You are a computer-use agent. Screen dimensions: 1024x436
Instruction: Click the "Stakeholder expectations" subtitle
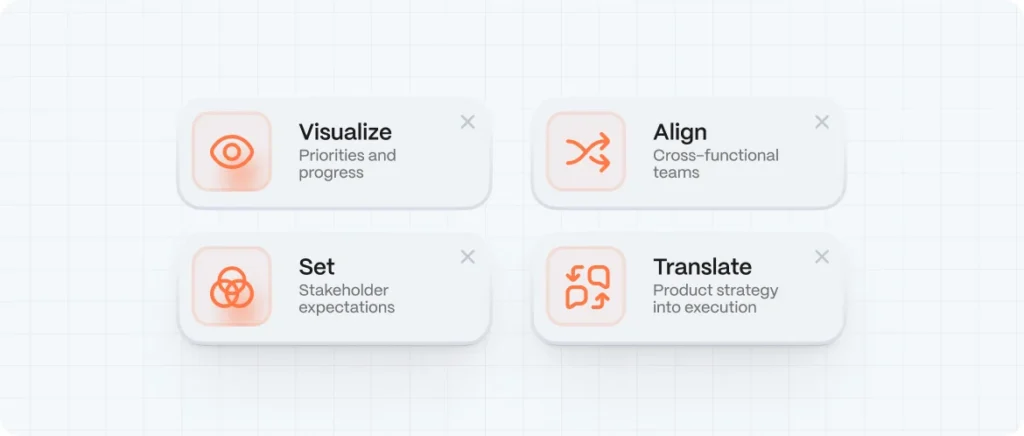[346, 299]
